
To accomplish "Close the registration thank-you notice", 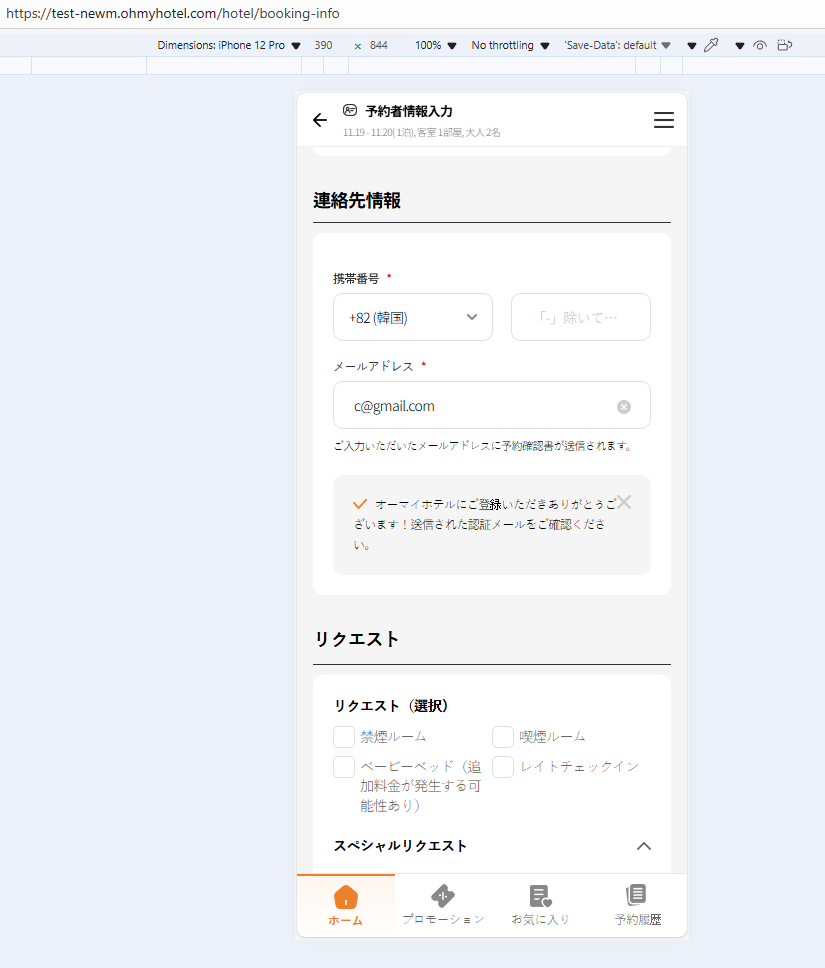I will 624,503.
